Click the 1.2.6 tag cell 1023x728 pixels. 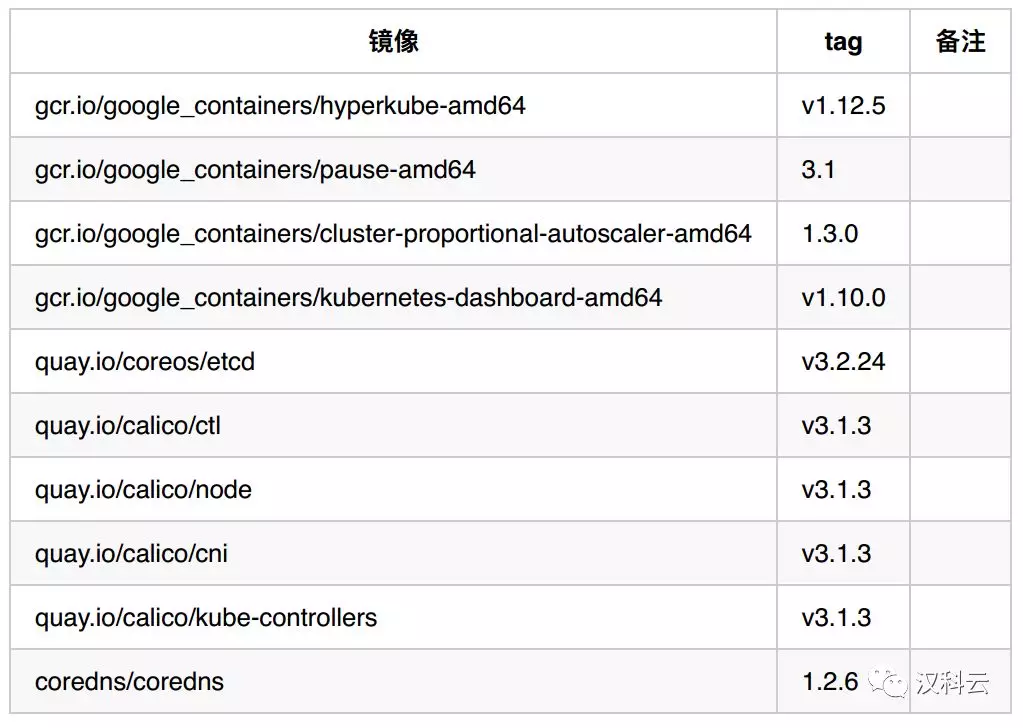pos(844,680)
